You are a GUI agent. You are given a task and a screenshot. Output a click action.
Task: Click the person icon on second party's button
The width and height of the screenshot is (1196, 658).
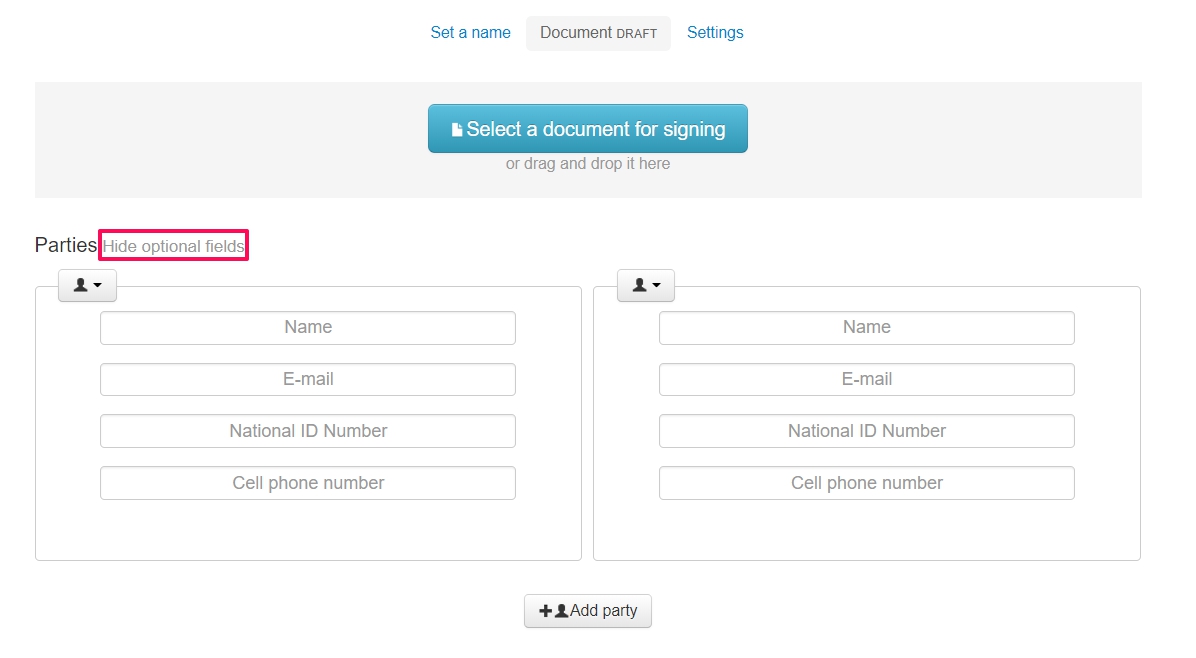tap(640, 285)
